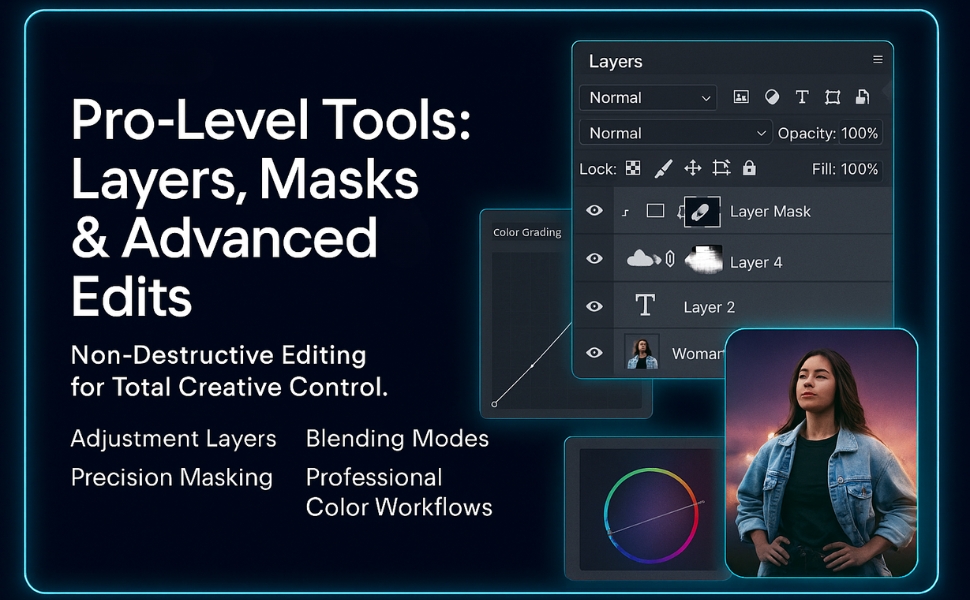
Task: Click the smart object filter icon
Action: 862,97
